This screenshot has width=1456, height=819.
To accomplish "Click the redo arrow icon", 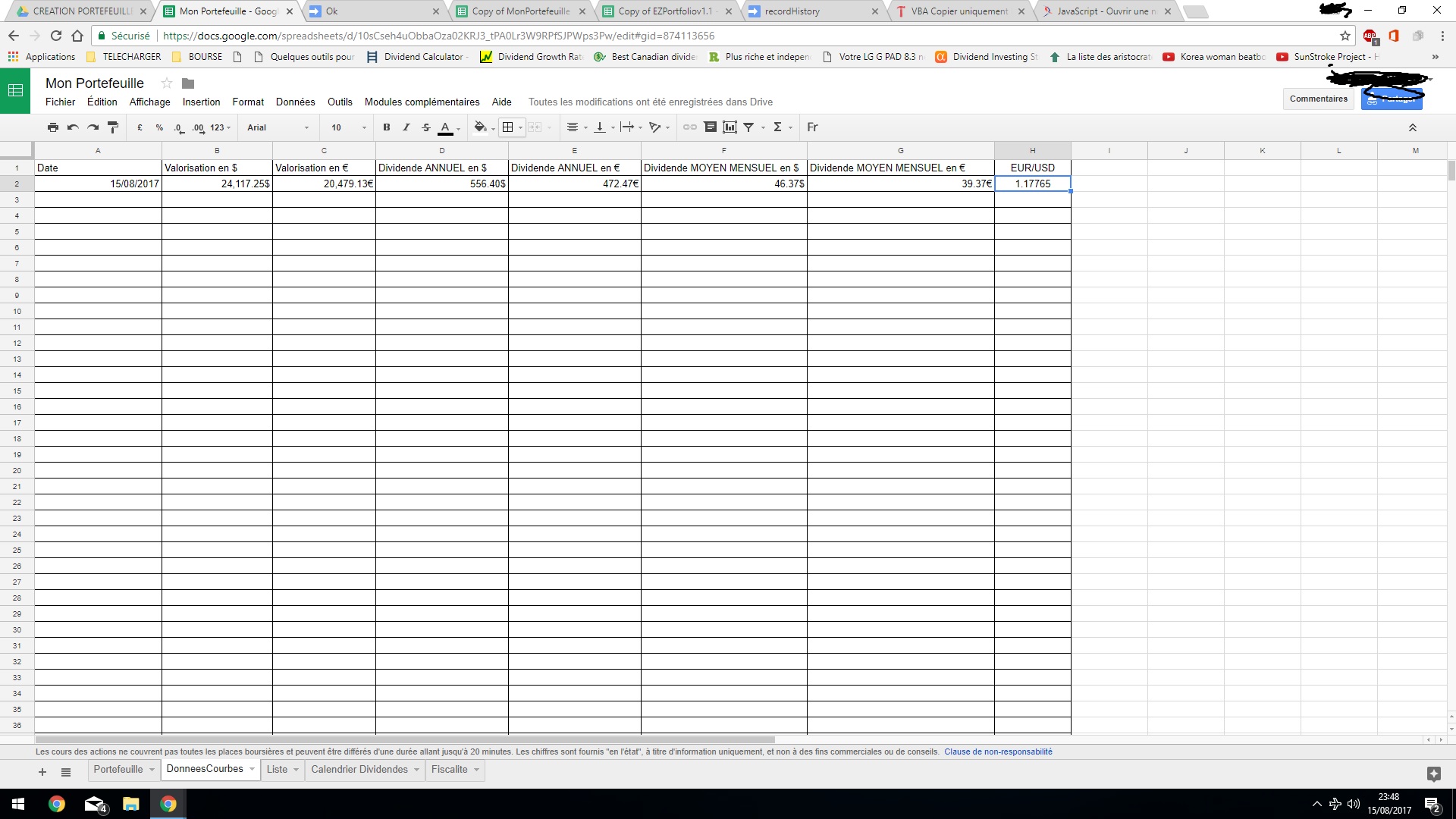I will click(x=93, y=127).
